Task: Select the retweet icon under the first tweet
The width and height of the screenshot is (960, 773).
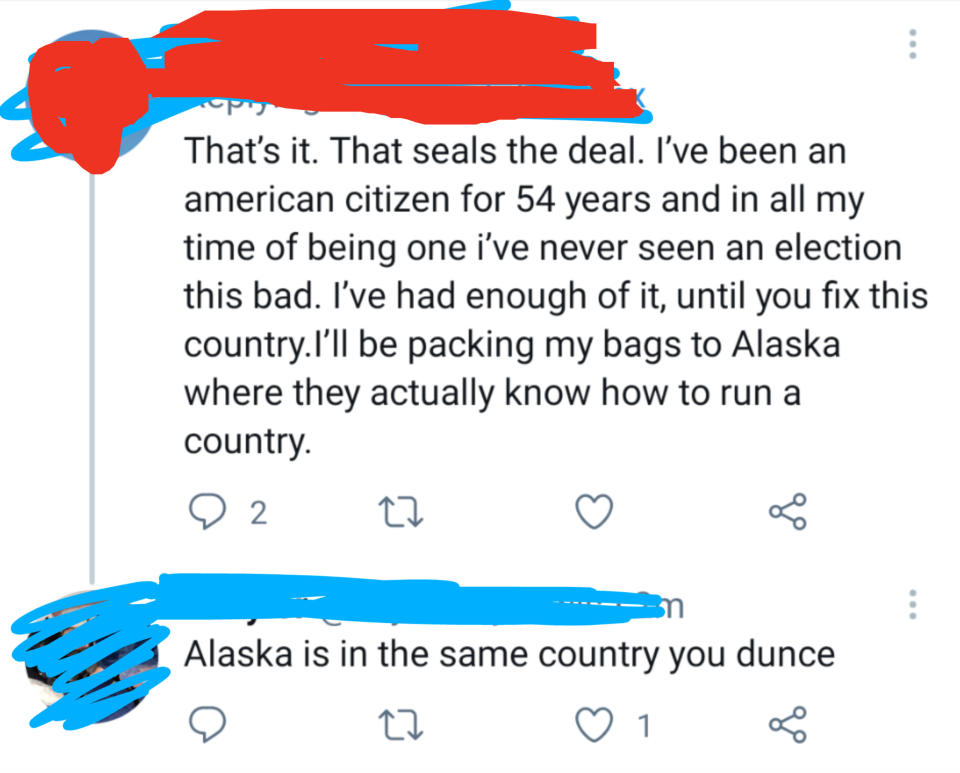Action: (x=401, y=512)
